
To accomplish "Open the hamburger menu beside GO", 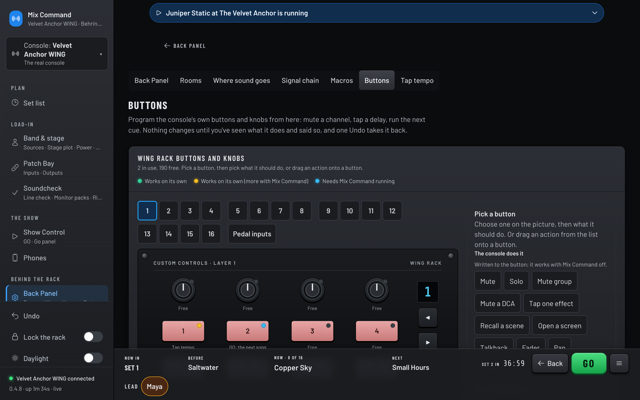I will point(619,363).
